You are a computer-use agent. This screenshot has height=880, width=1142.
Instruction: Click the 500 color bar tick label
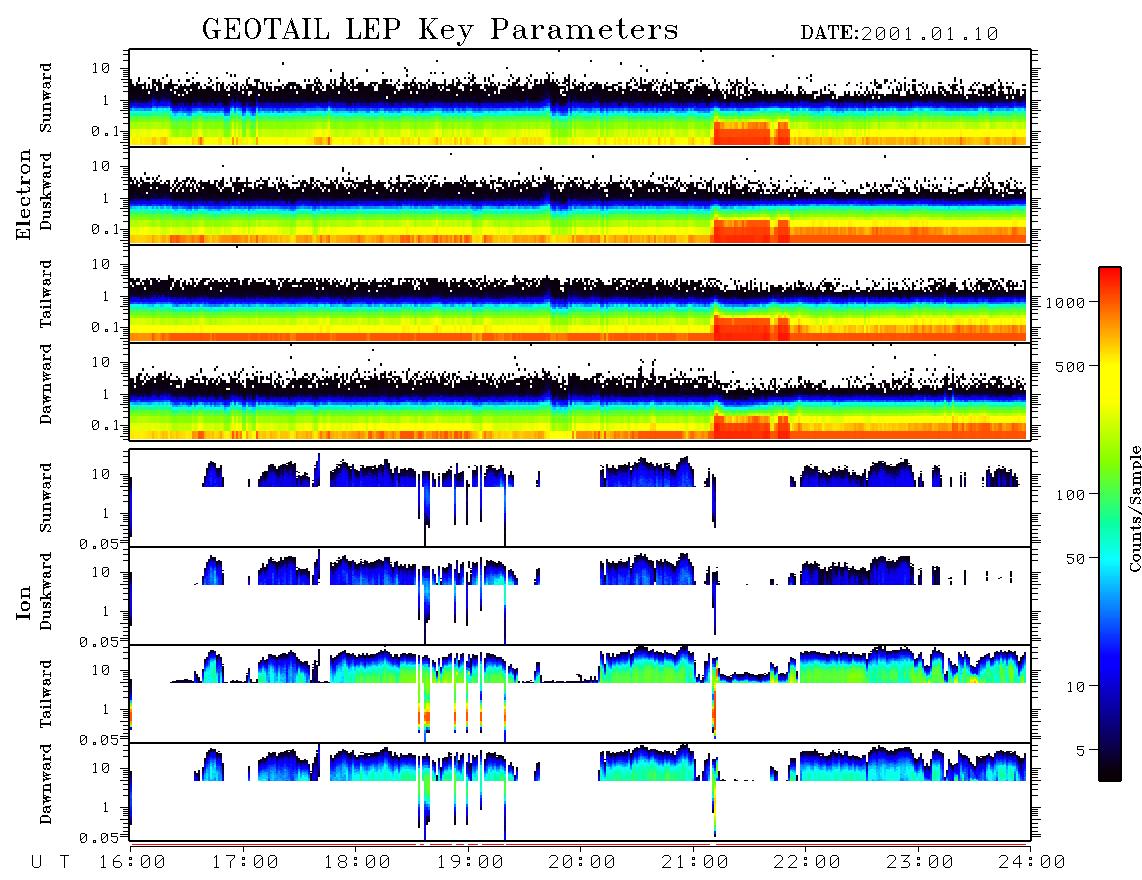1070,366
